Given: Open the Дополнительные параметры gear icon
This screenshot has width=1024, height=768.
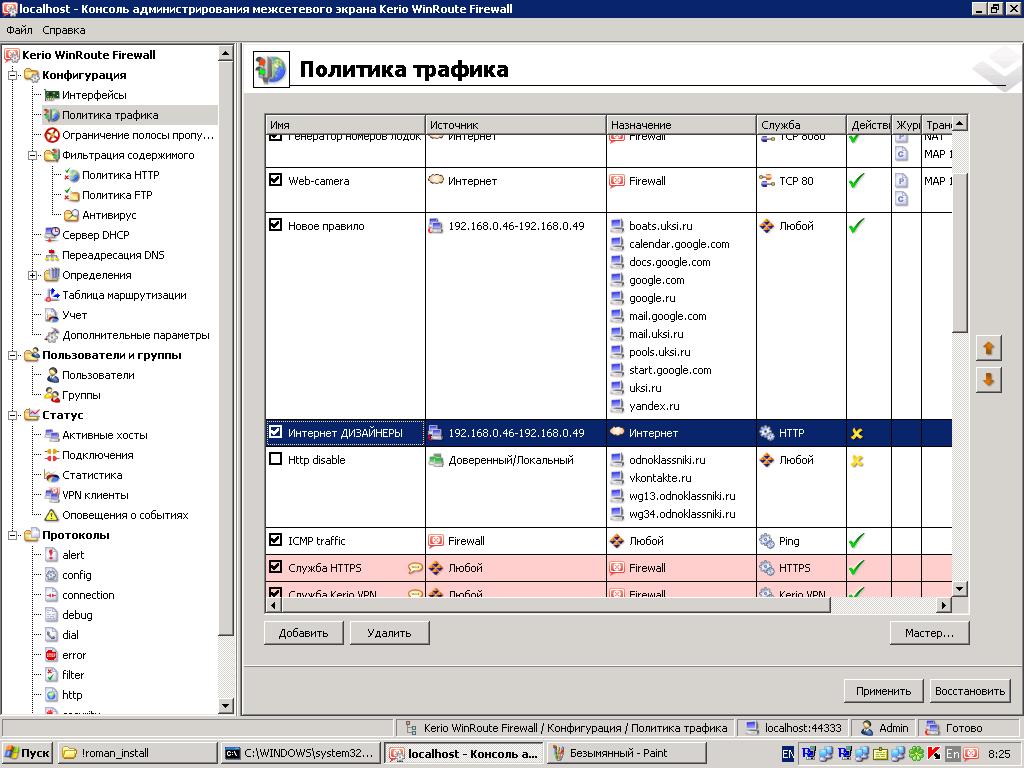Looking at the screenshot, I should pyautogui.click(x=52, y=335).
